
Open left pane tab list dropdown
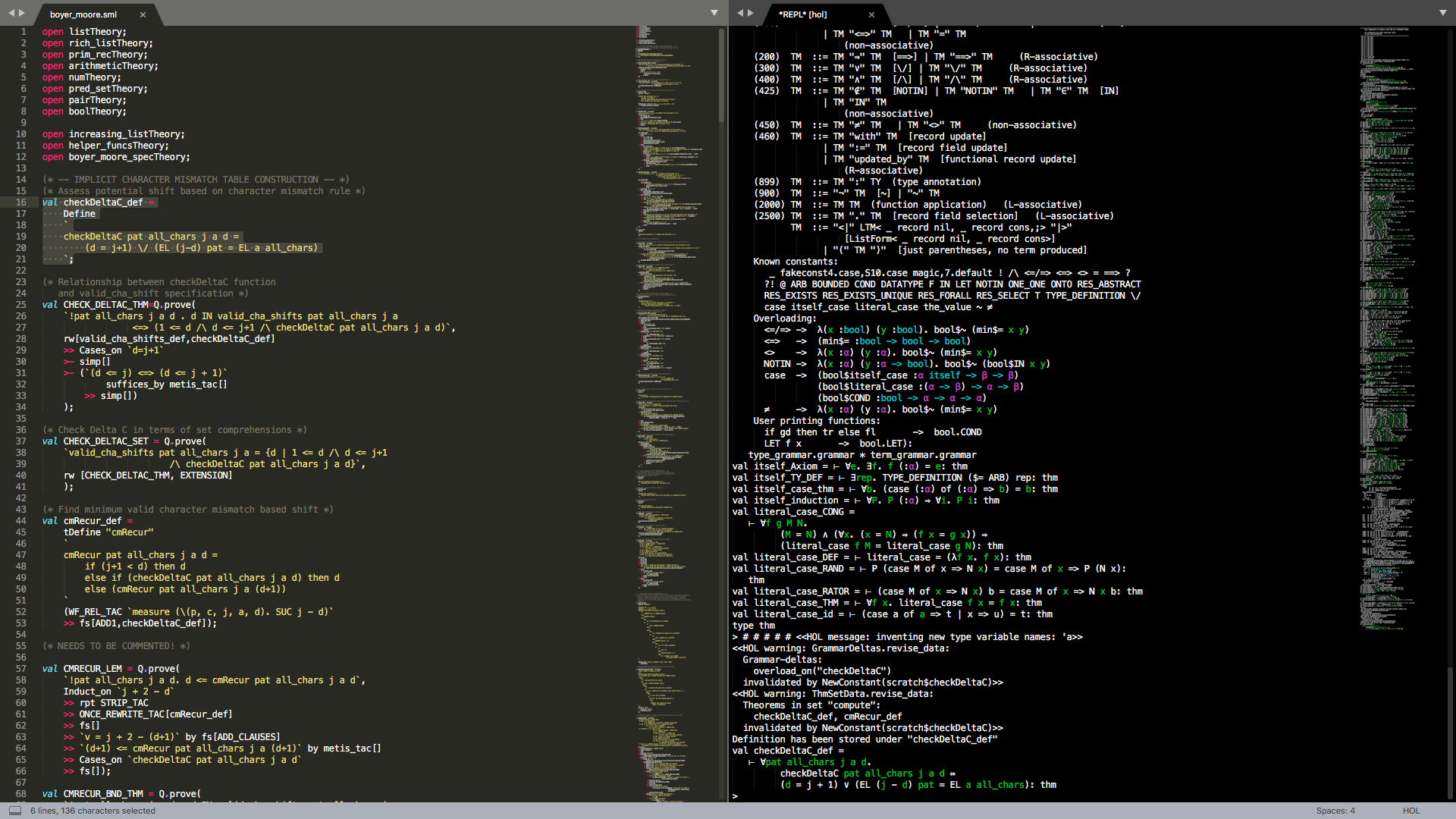pos(714,13)
